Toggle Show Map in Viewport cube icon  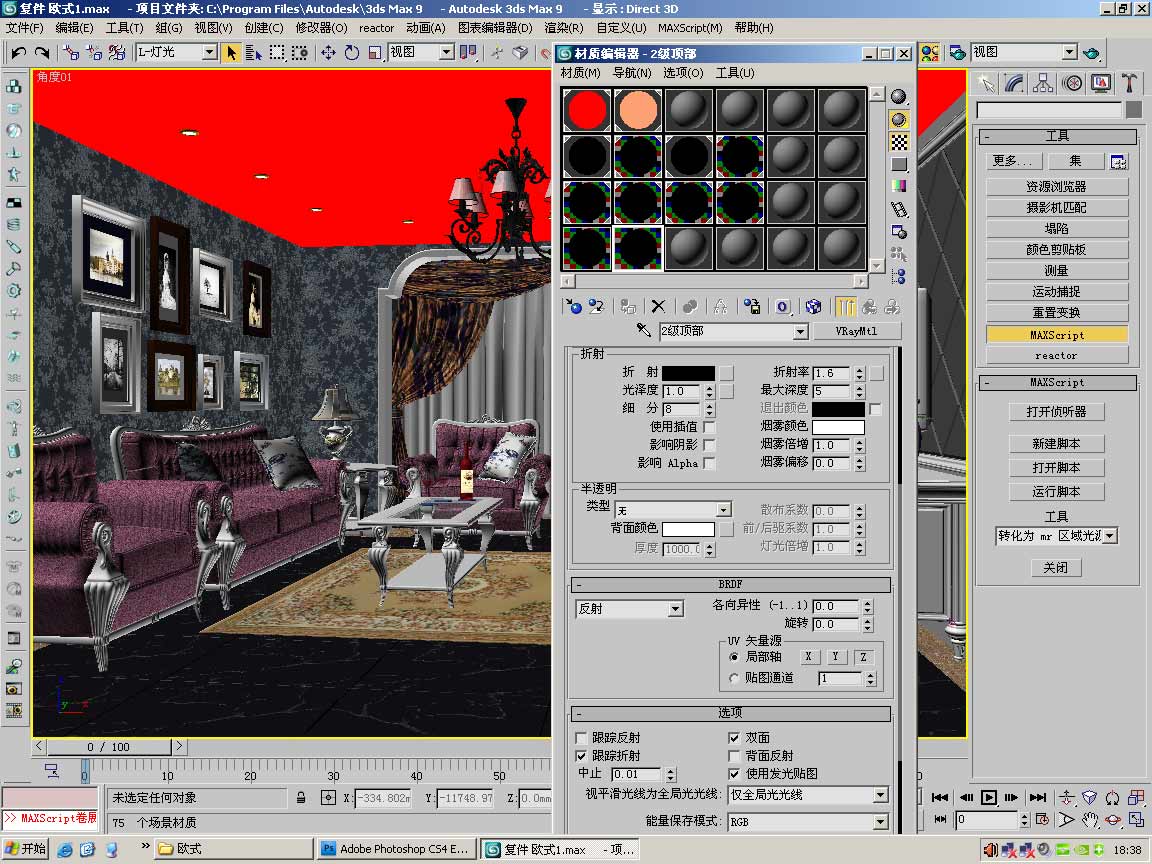pos(813,307)
